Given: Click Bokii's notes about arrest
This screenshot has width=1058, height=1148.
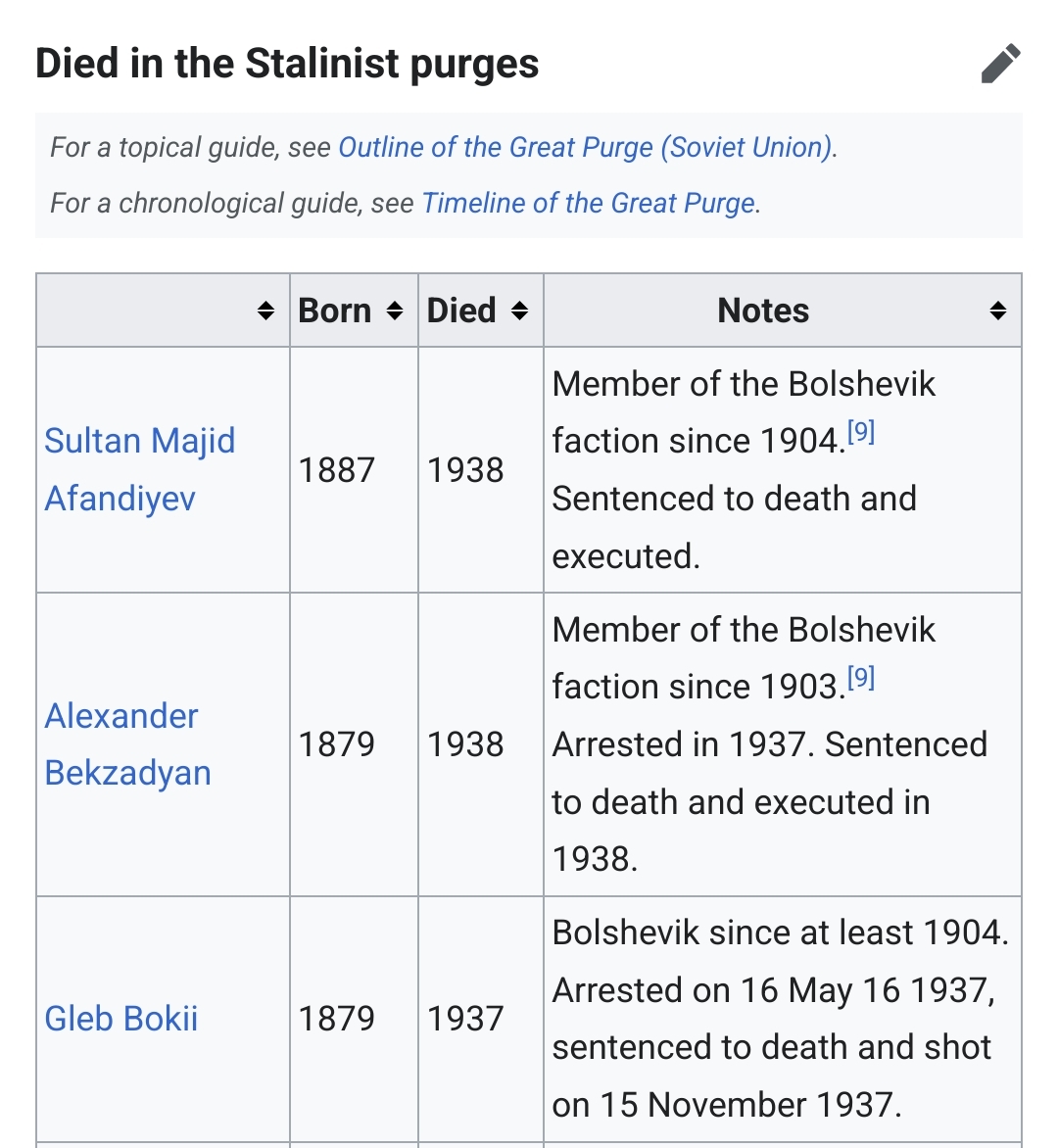Looking at the screenshot, I should (x=781, y=1019).
